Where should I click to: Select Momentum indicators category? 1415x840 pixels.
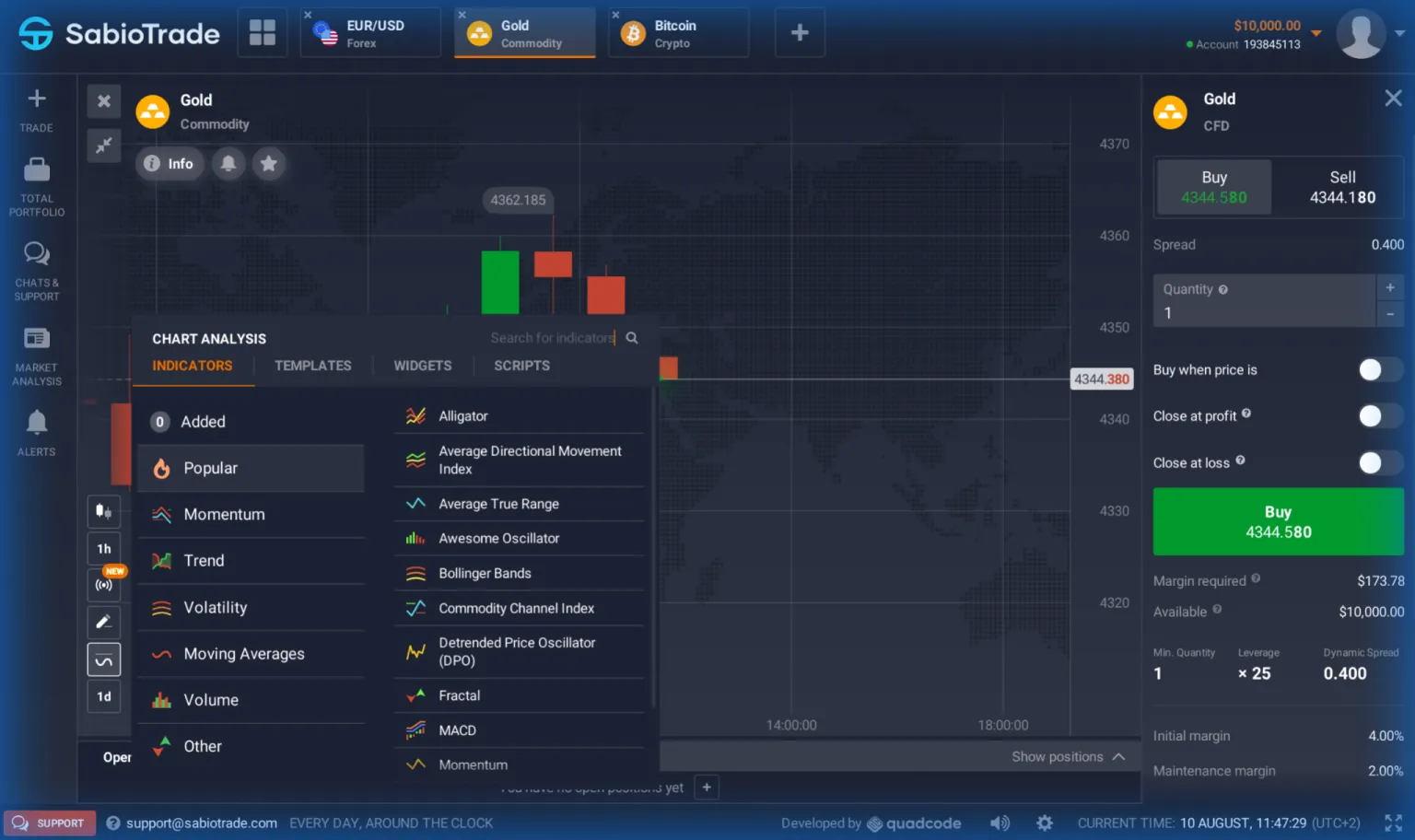click(251, 515)
